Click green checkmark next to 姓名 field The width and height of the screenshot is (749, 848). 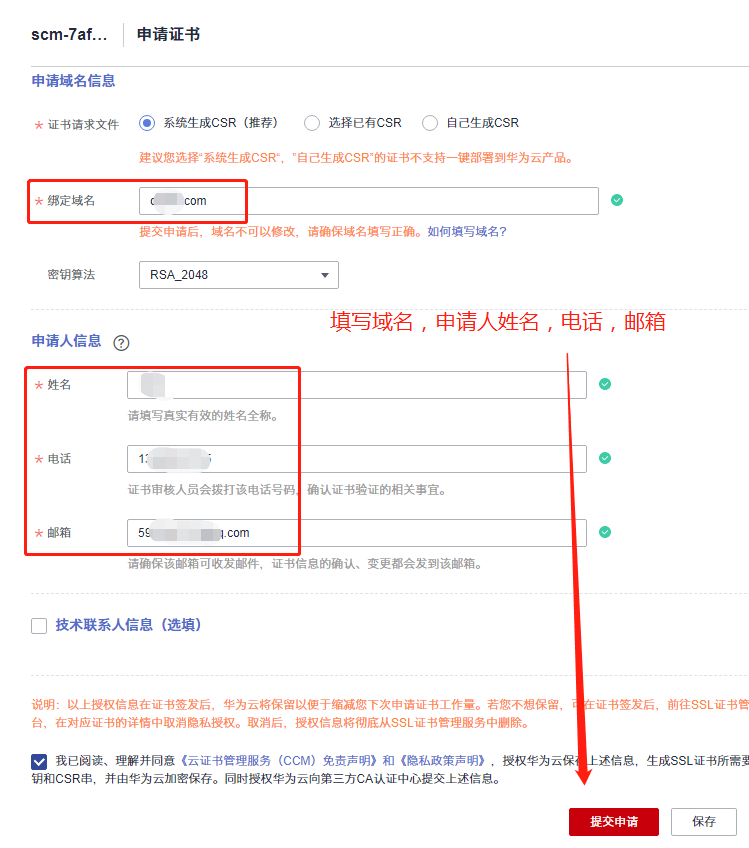605,384
